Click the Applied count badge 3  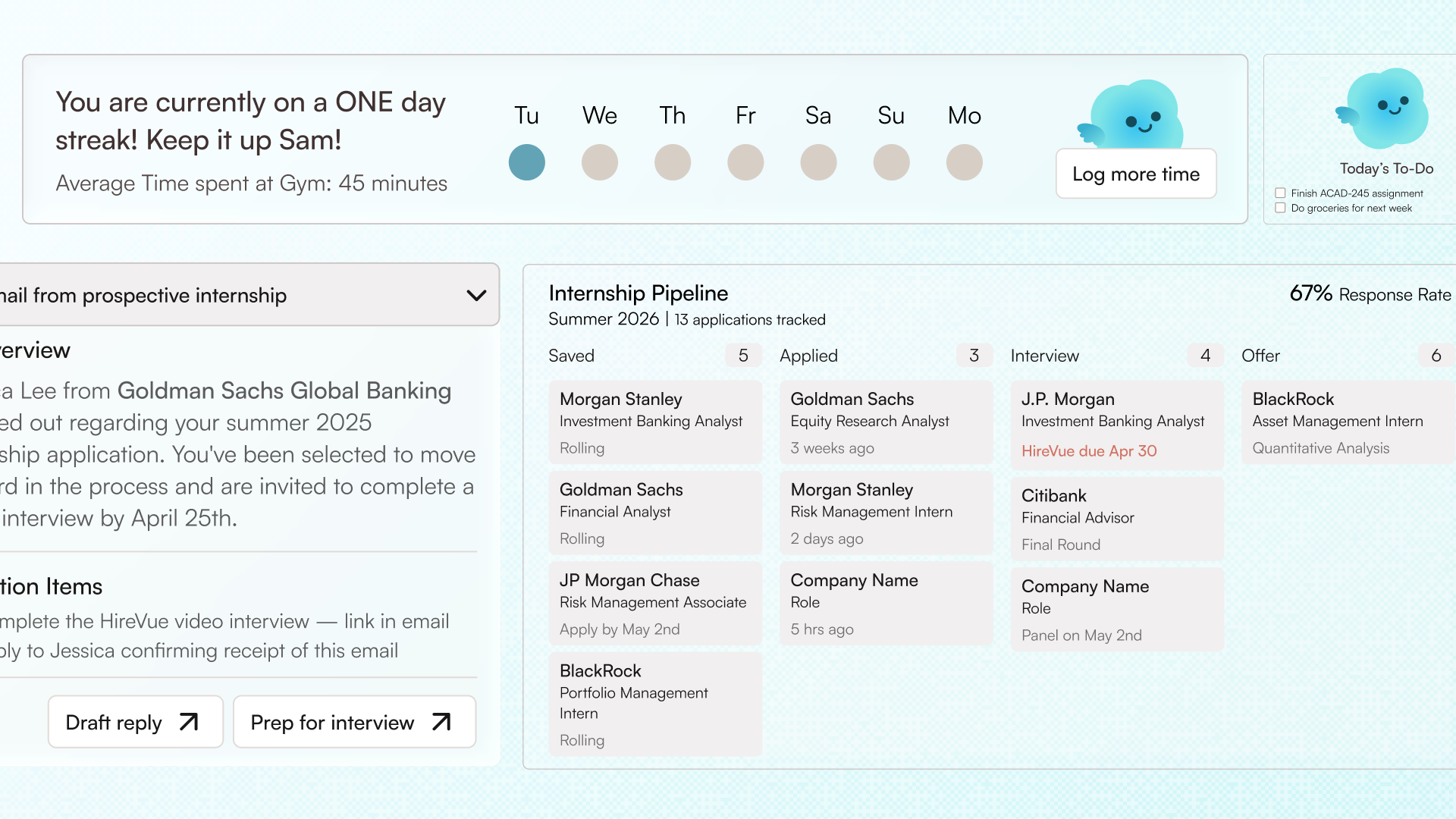[x=974, y=356]
